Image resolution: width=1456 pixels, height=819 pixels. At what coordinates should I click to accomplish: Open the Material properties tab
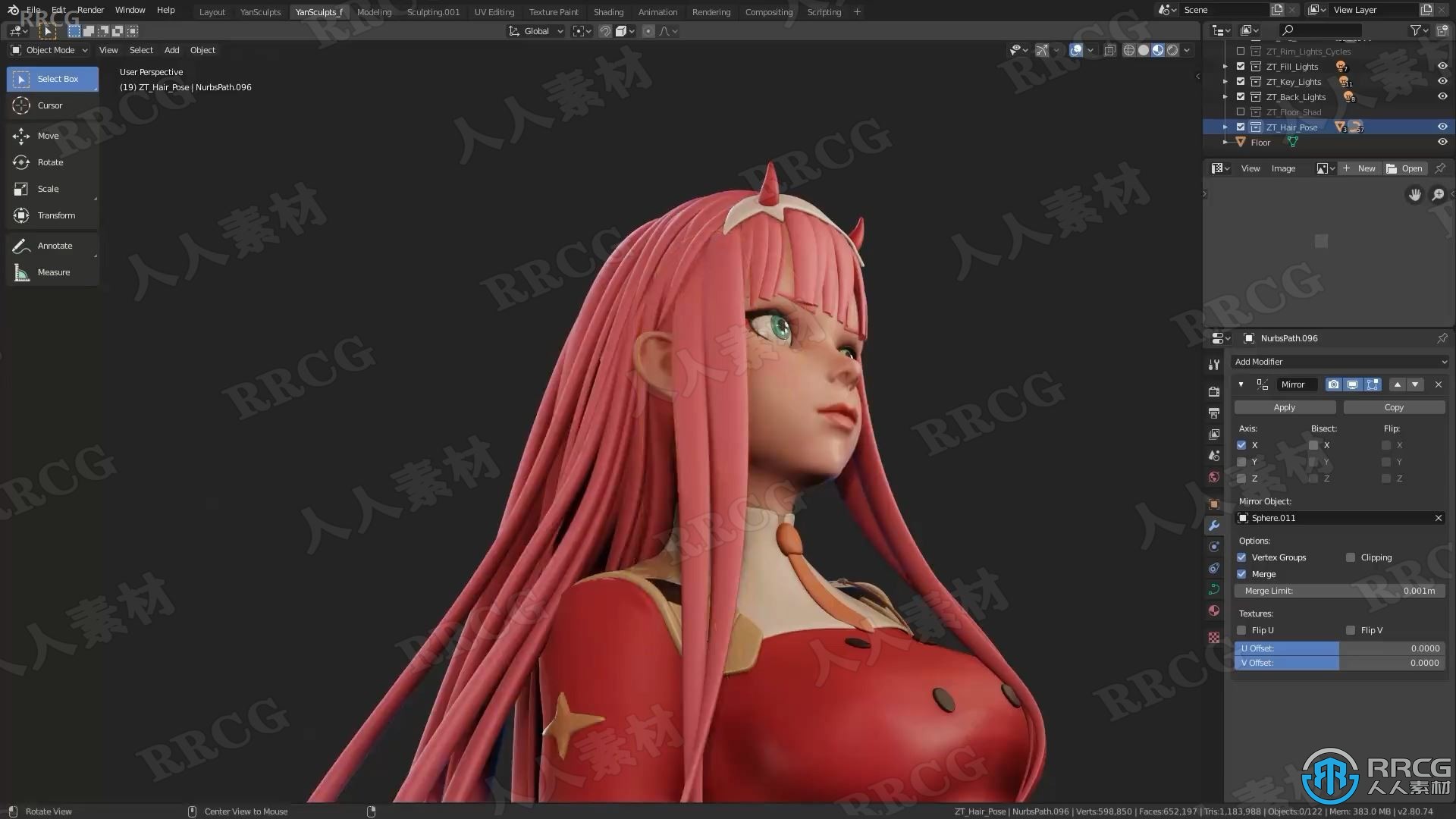click(x=1214, y=610)
